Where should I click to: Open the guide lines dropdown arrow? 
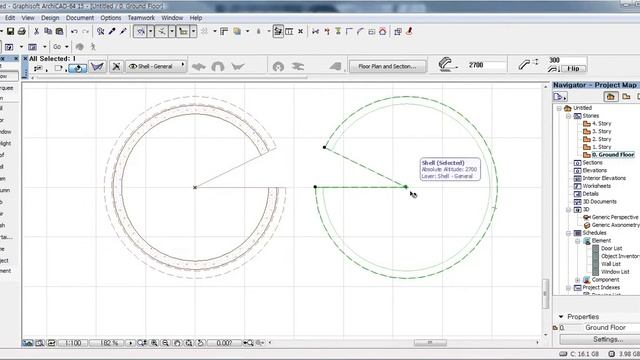pos(150,31)
